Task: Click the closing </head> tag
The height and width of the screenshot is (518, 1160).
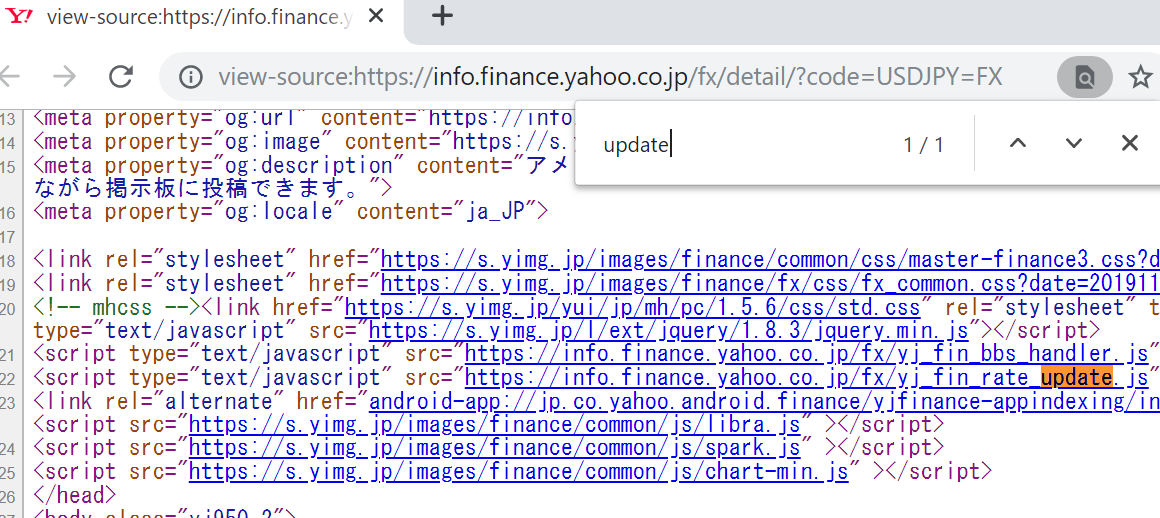Action: coord(75,495)
